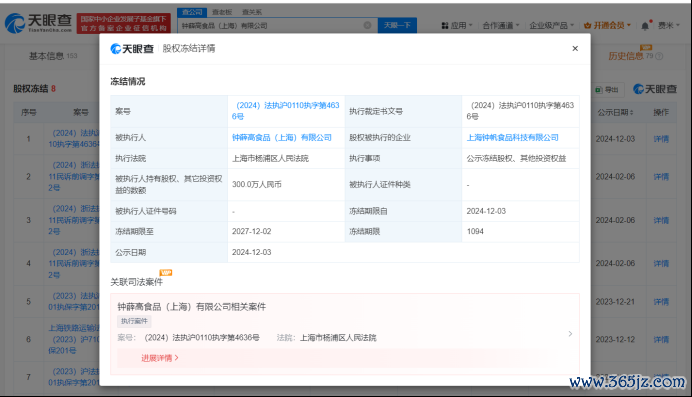692x397 pixels.
Task: Open 详情 for the 2024-12-03 row
Action: pyautogui.click(x=661, y=139)
